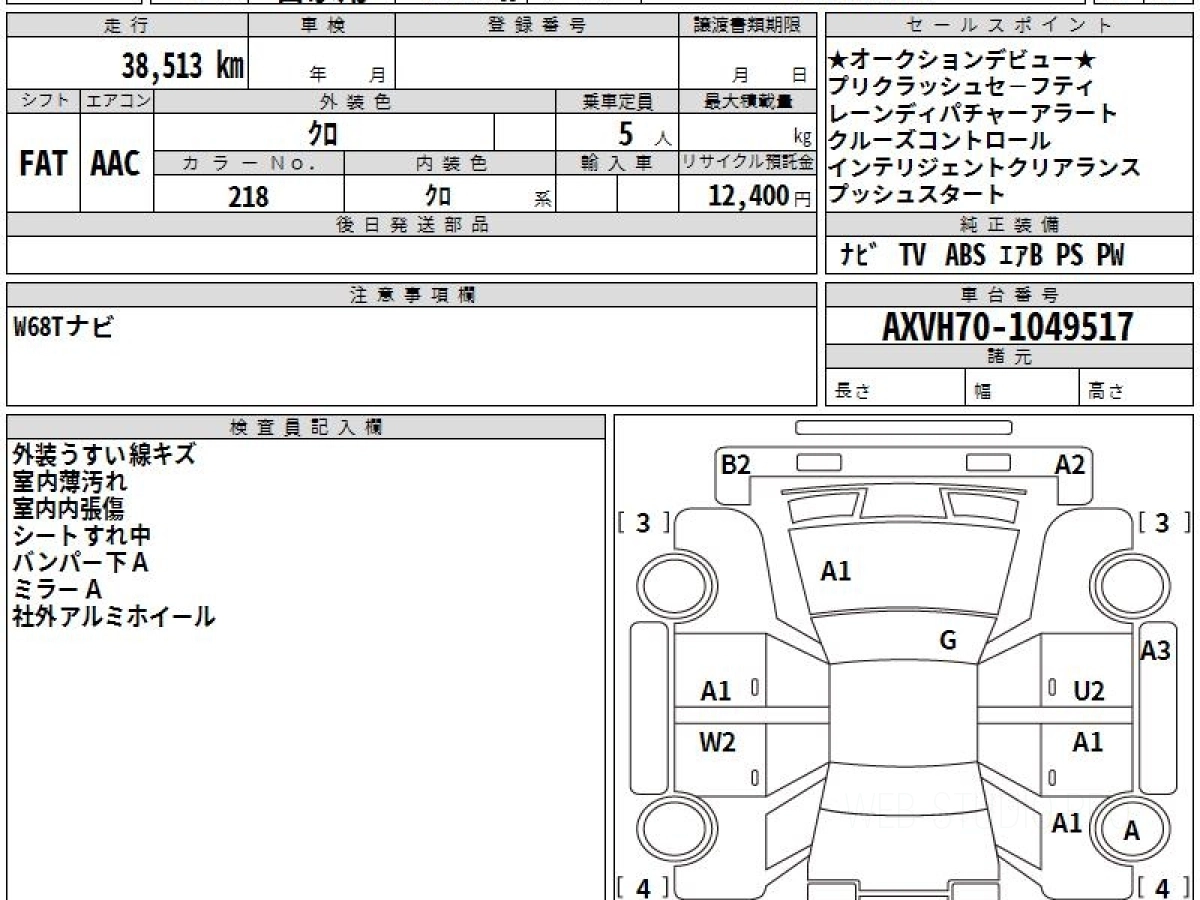Viewport: 1200px width, 900px height.
Task: Click the リサイクル預託金 header
Action: click(747, 163)
